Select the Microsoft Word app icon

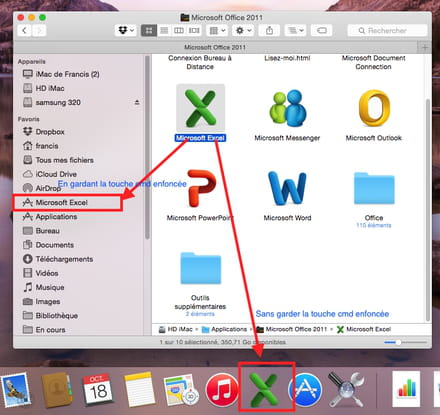287,188
